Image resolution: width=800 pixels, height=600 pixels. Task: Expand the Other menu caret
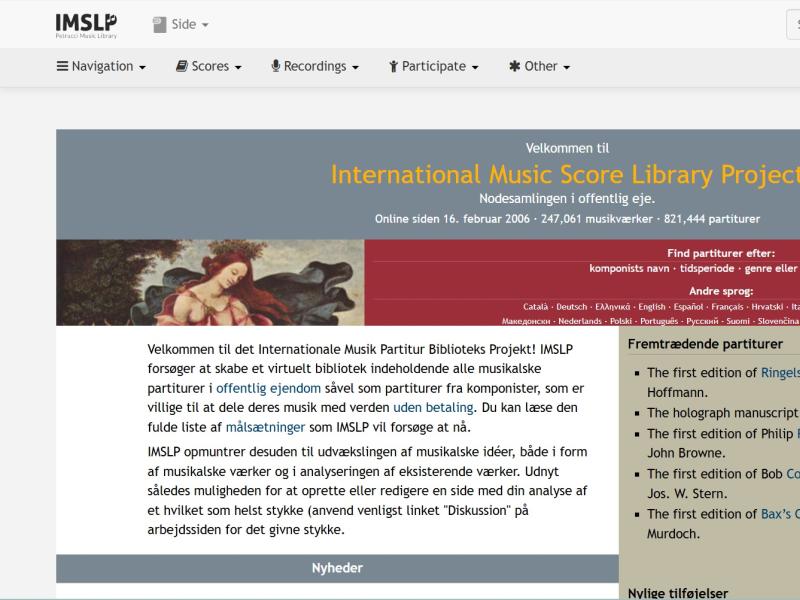coord(566,67)
